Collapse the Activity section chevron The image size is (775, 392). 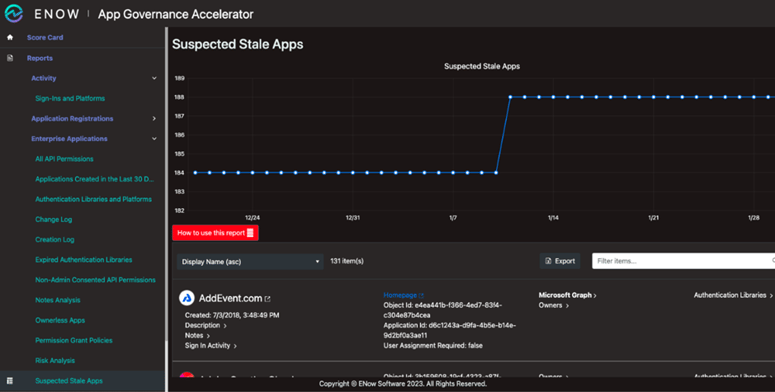pyautogui.click(x=154, y=78)
